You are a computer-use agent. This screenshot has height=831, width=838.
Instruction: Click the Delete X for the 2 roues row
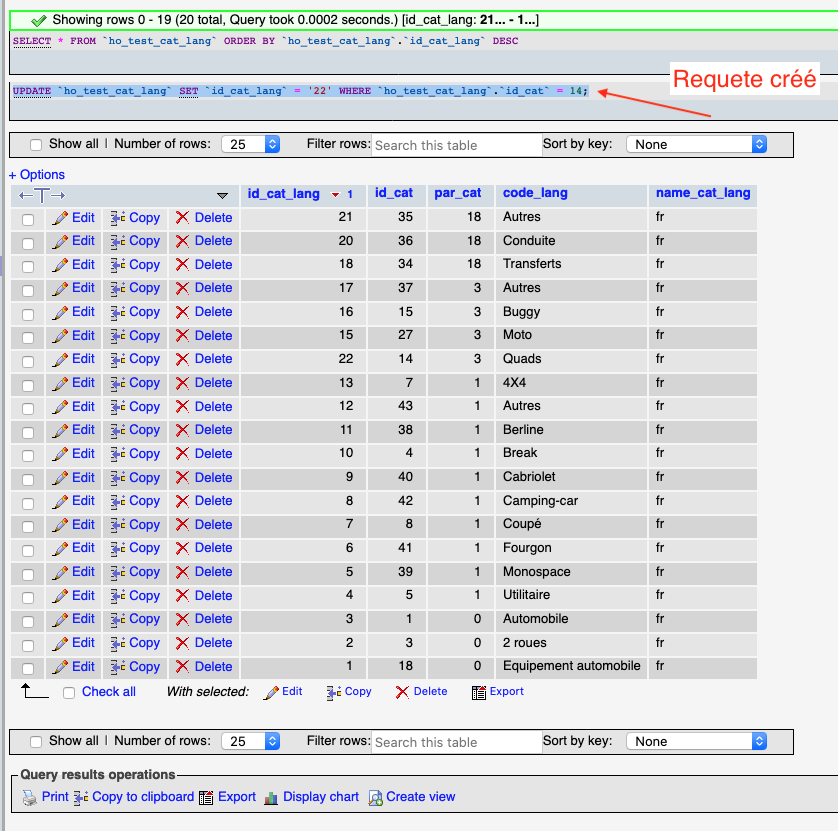point(182,643)
